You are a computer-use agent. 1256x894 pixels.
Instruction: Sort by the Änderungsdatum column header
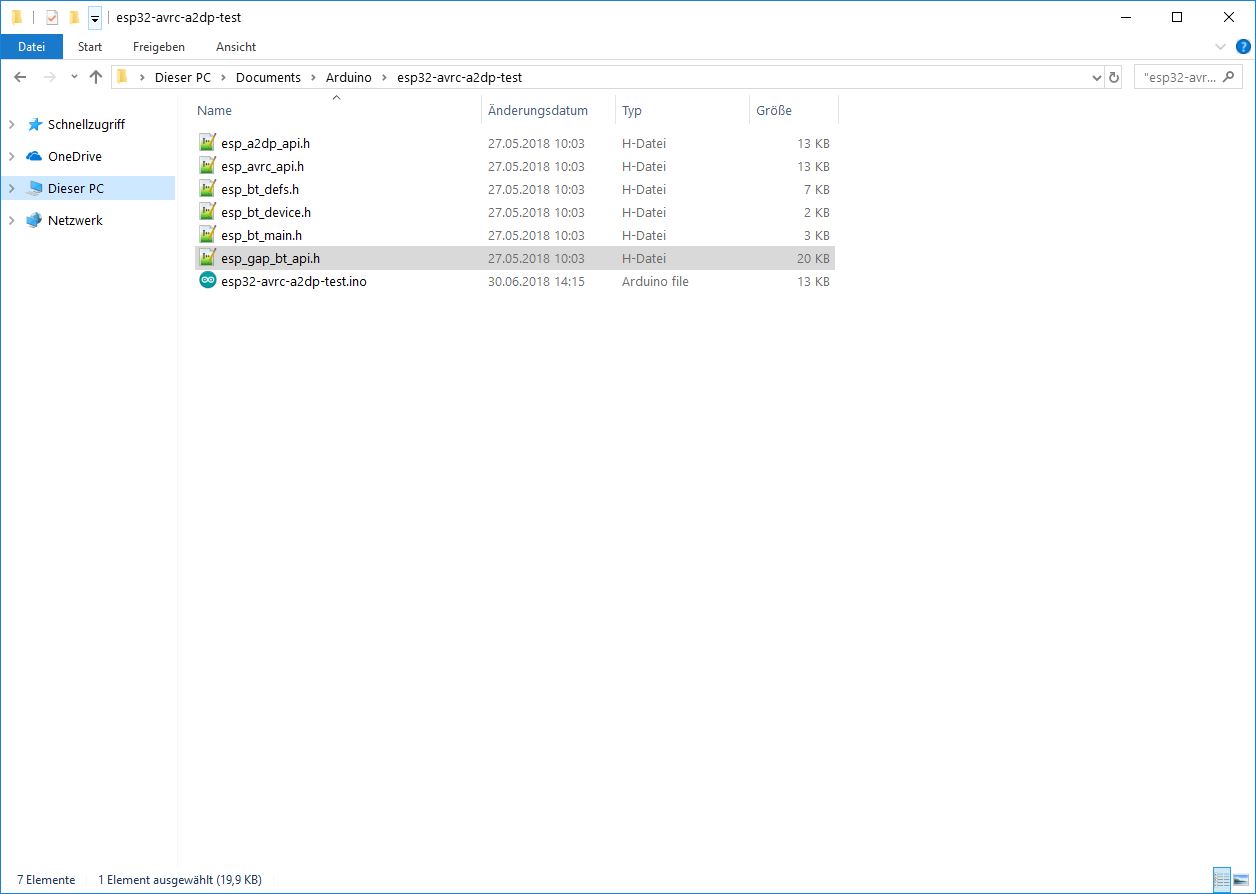point(538,111)
